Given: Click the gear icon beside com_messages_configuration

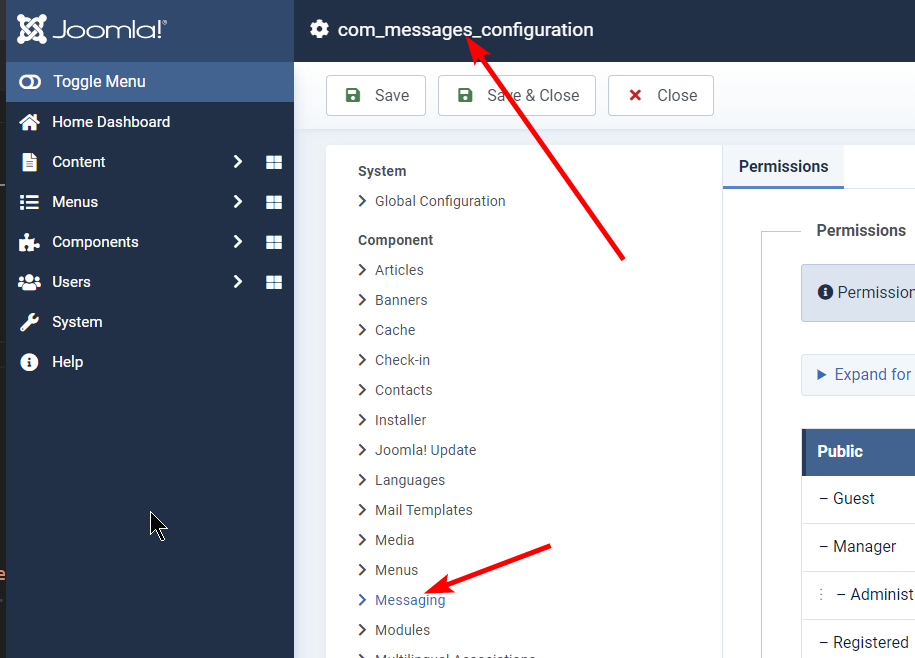Looking at the screenshot, I should (x=319, y=29).
